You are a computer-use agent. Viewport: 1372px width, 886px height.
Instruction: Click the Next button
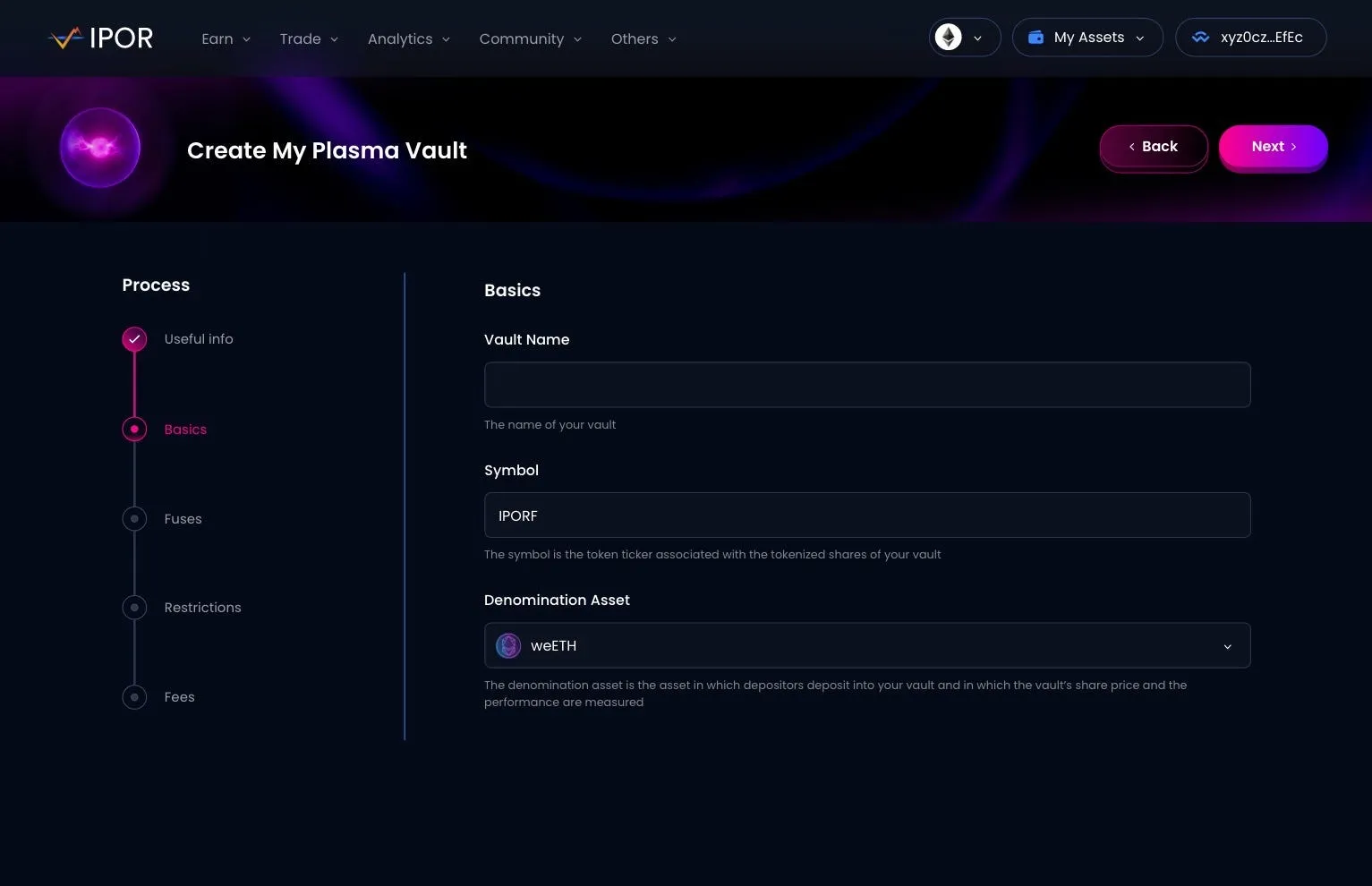pyautogui.click(x=1273, y=147)
